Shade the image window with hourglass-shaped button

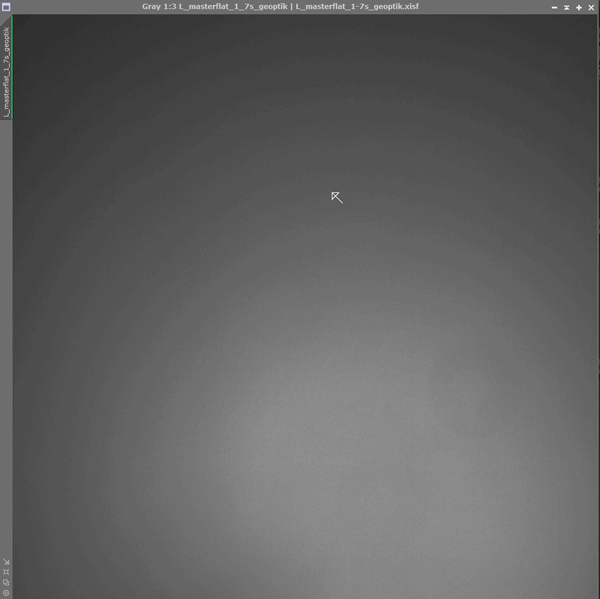[566, 7]
